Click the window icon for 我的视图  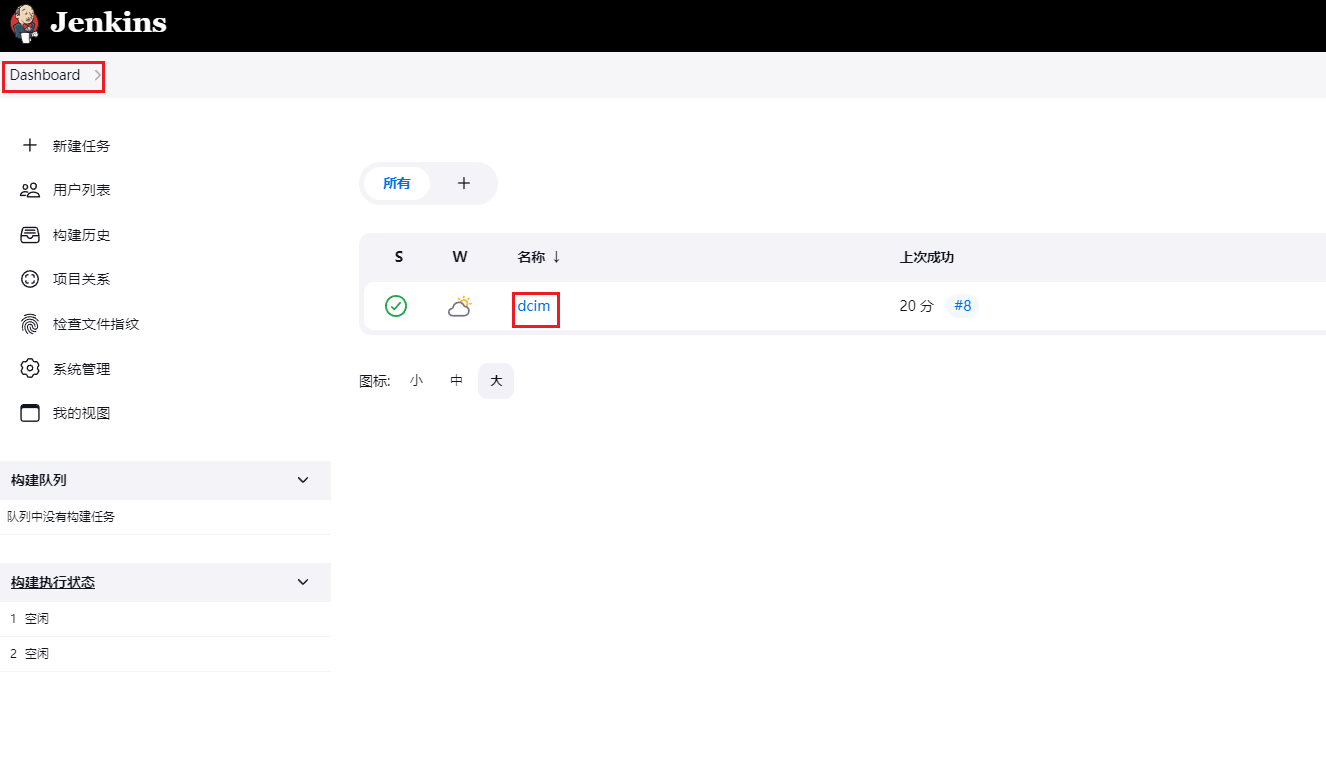[30, 413]
